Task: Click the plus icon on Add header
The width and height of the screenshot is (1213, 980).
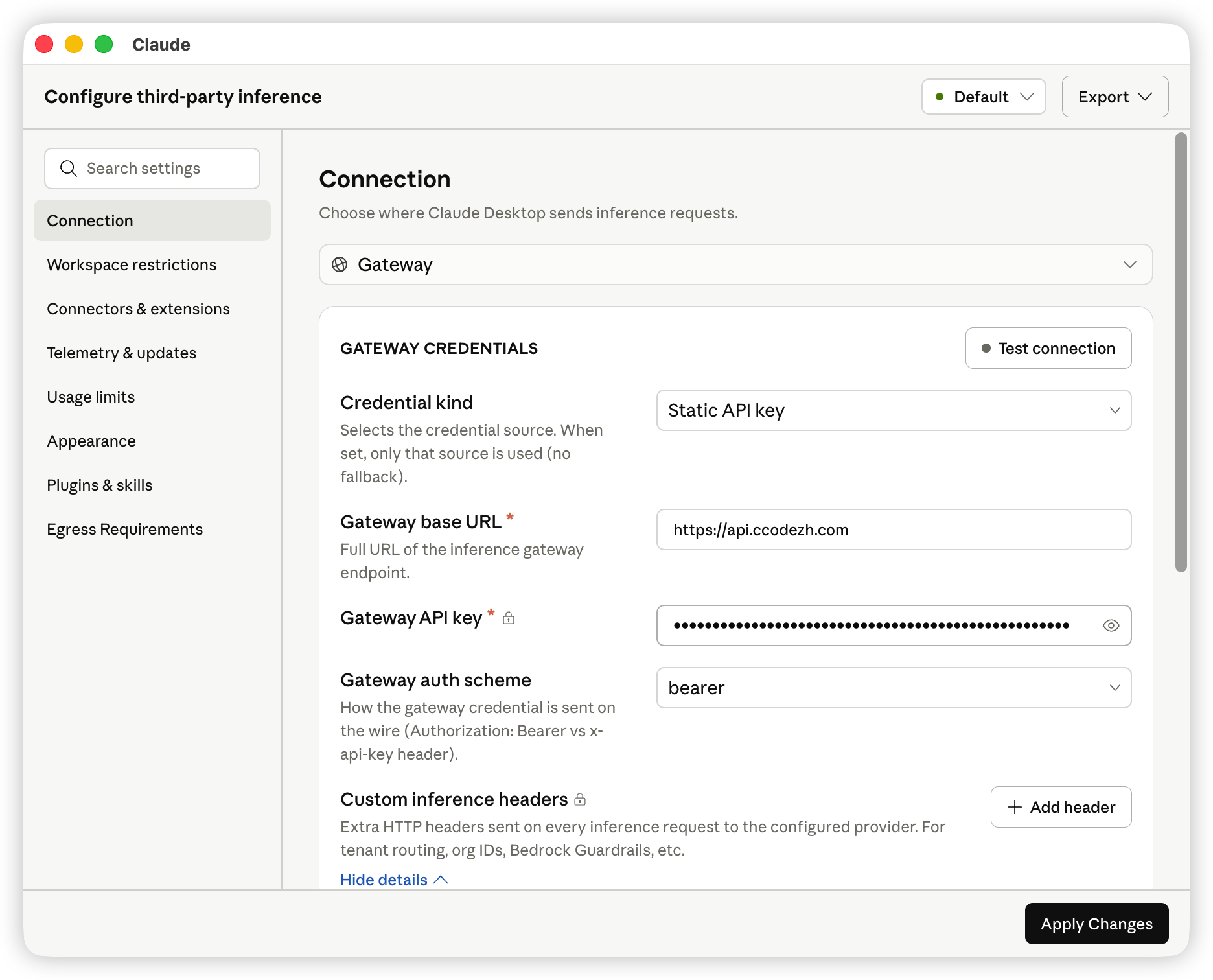Action: tap(1015, 807)
